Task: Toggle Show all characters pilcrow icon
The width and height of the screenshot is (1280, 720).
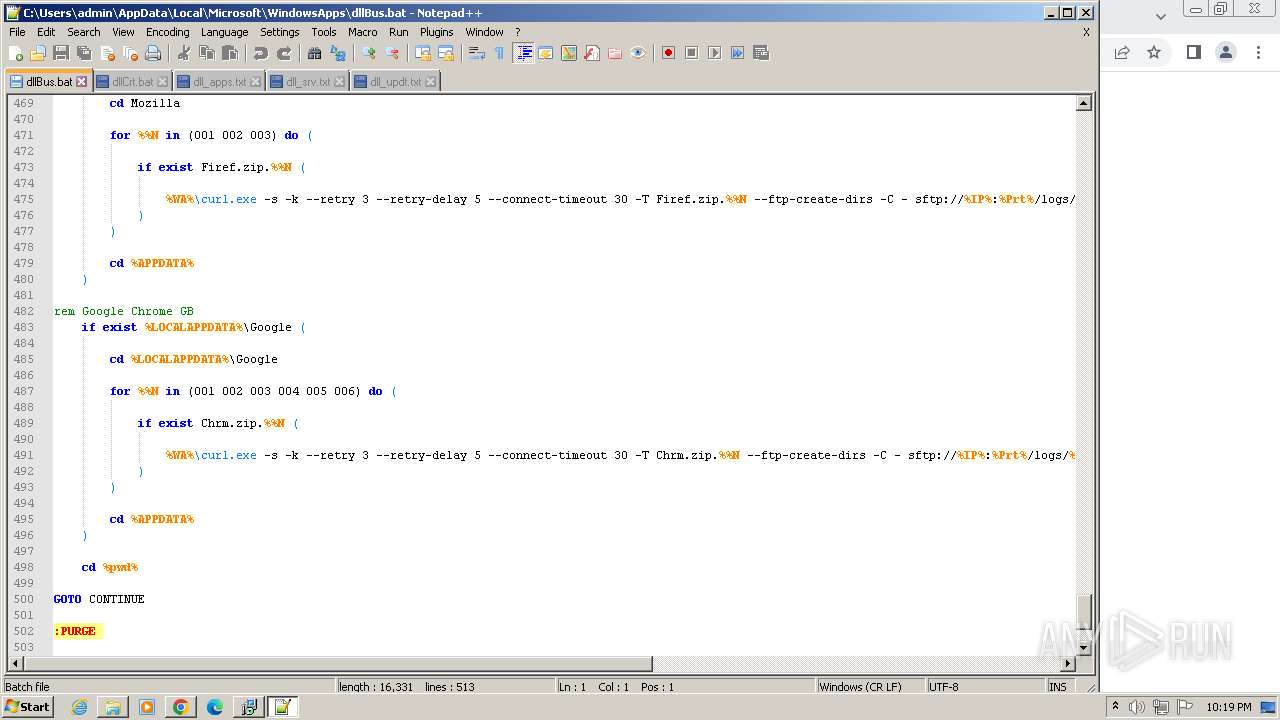Action: point(499,53)
